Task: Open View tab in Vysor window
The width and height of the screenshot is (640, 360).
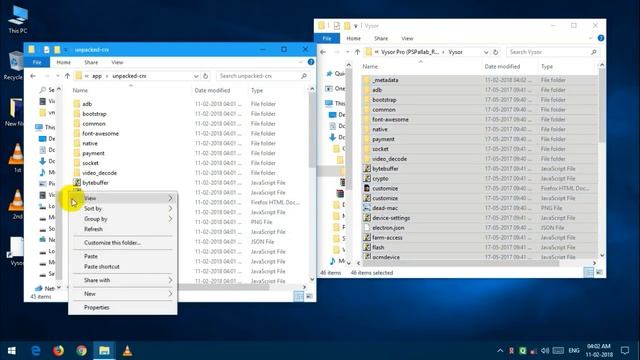Action: coord(407,38)
